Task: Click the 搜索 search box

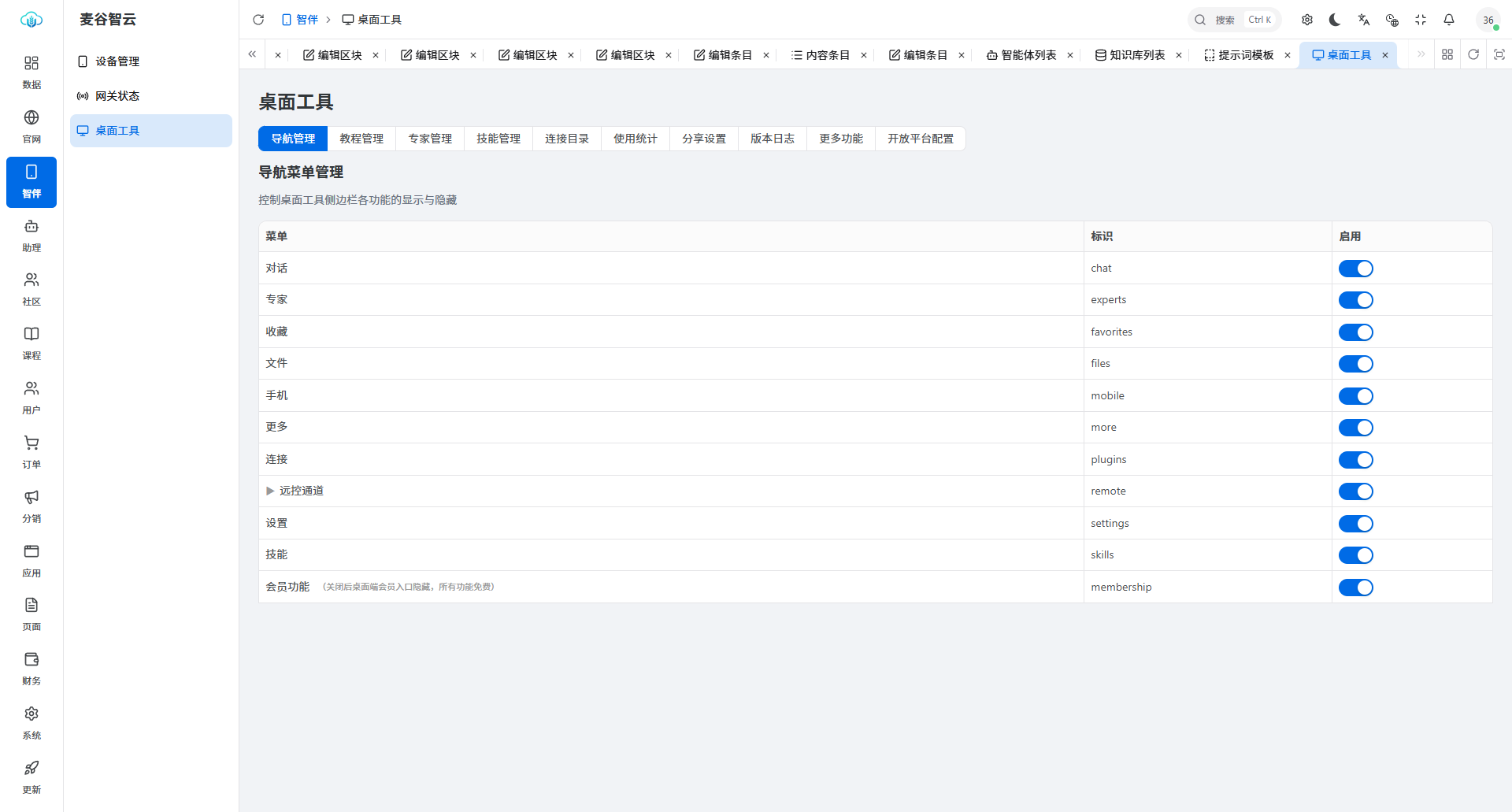Action: [1234, 20]
